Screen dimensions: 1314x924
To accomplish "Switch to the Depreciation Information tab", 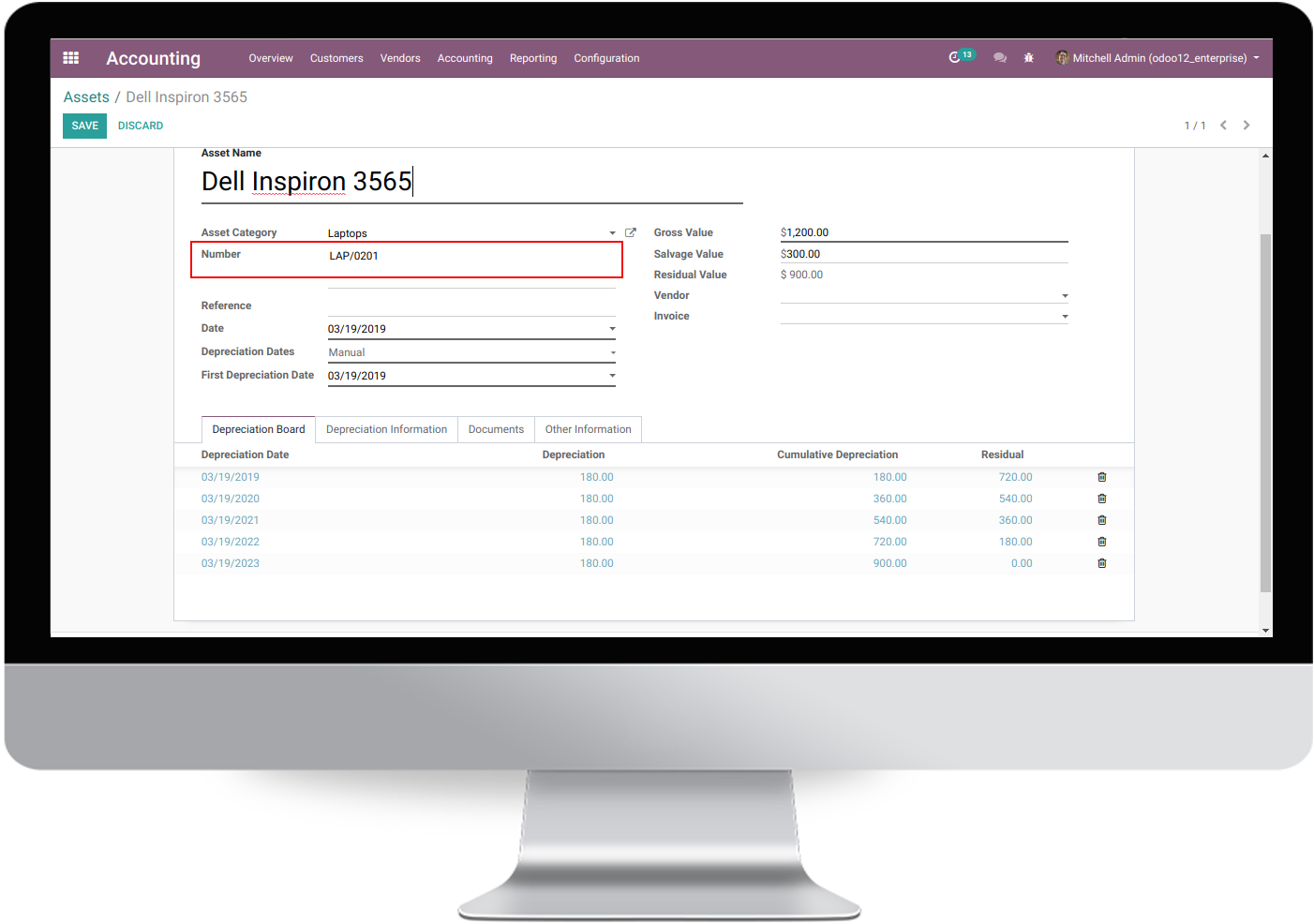I will click(386, 429).
